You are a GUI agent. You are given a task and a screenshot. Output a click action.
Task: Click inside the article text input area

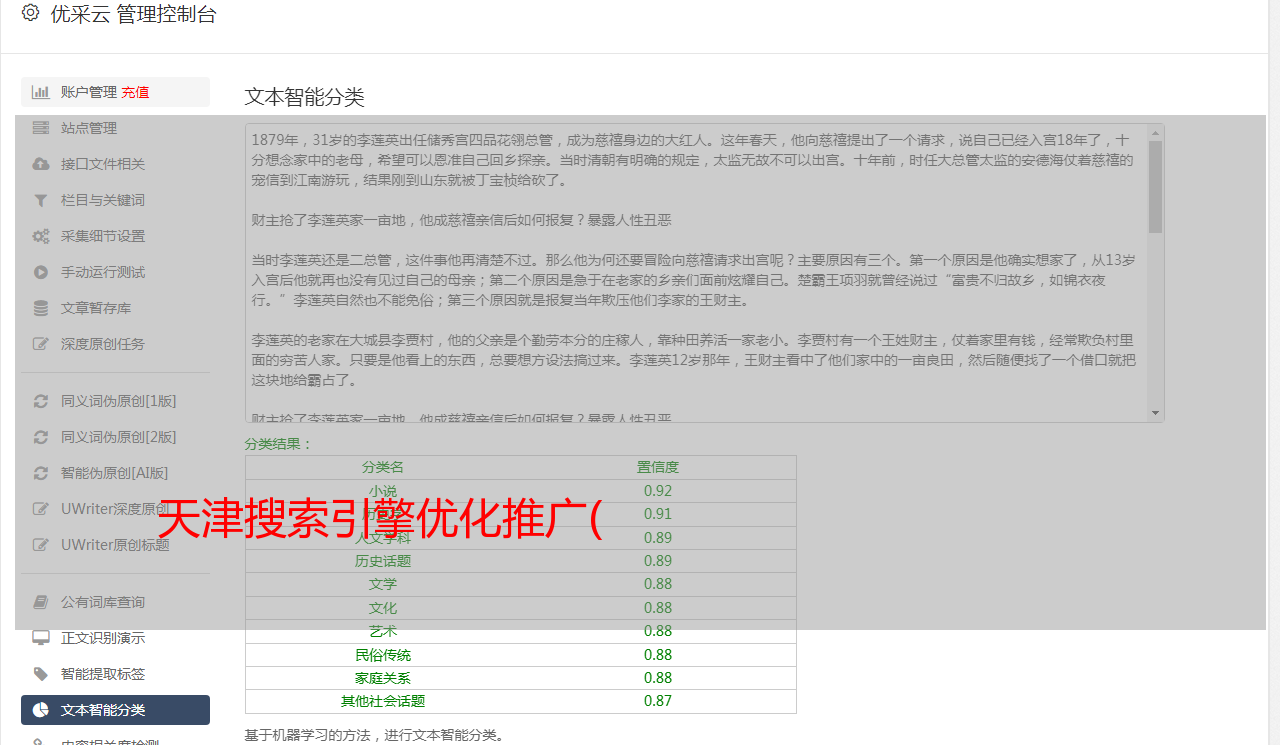click(690, 270)
